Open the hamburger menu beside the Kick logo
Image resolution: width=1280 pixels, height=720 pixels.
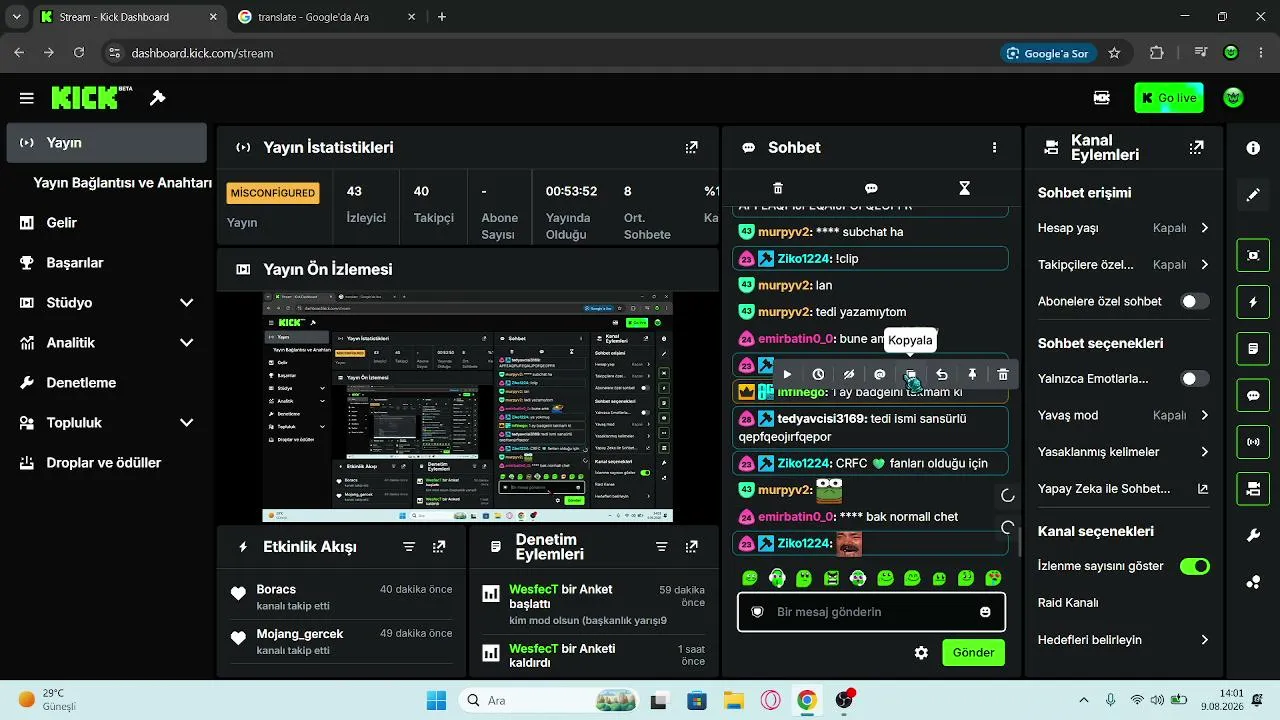pos(27,98)
